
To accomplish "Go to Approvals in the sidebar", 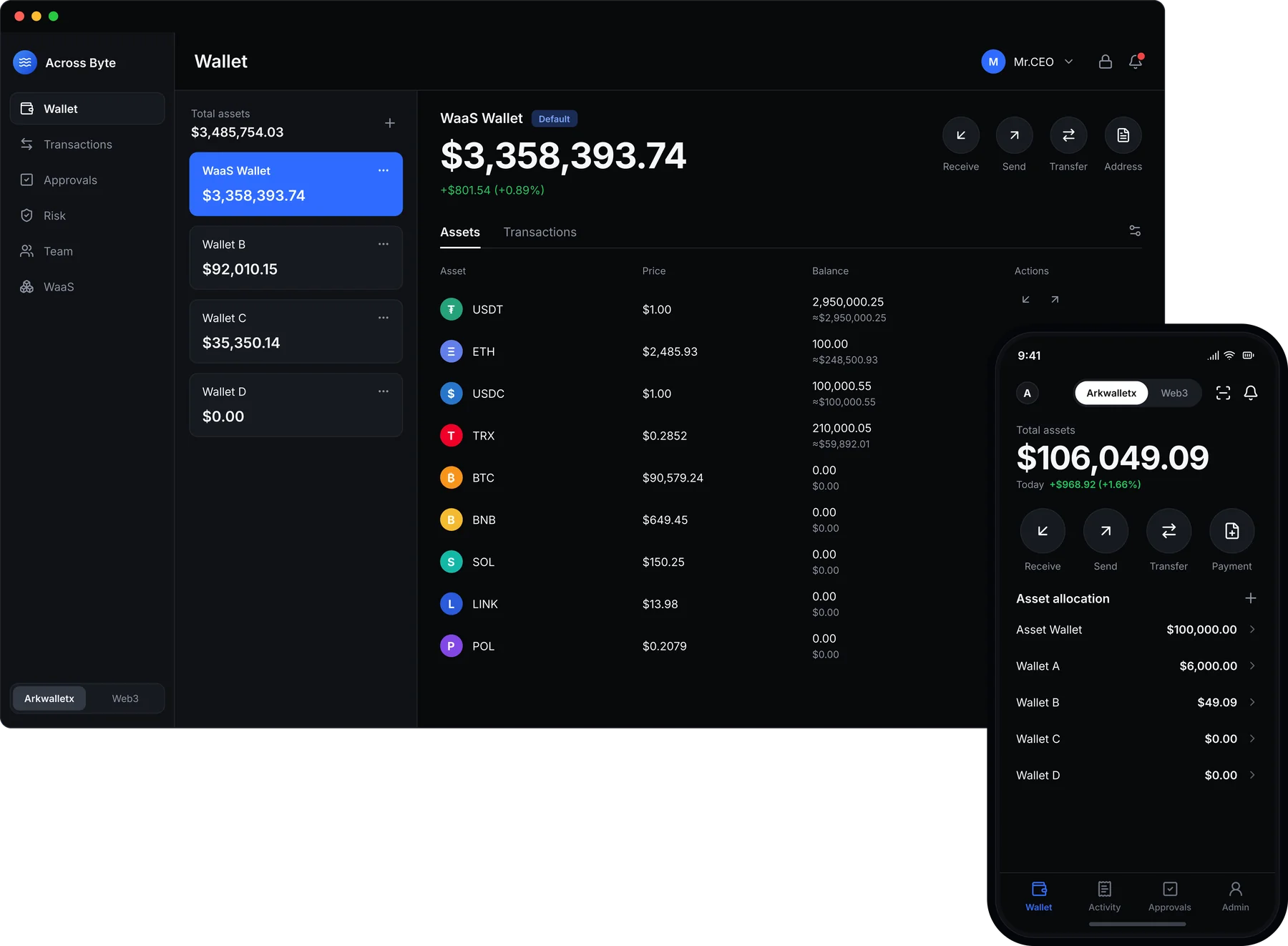I will click(x=87, y=180).
